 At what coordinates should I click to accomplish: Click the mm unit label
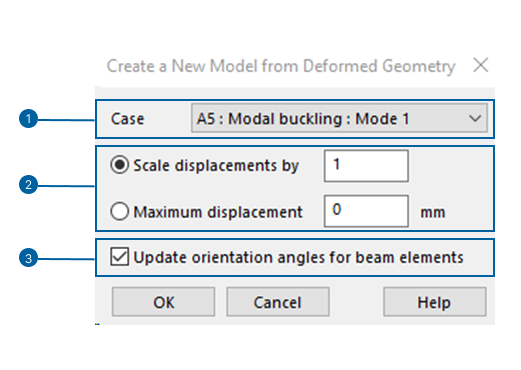433,213
